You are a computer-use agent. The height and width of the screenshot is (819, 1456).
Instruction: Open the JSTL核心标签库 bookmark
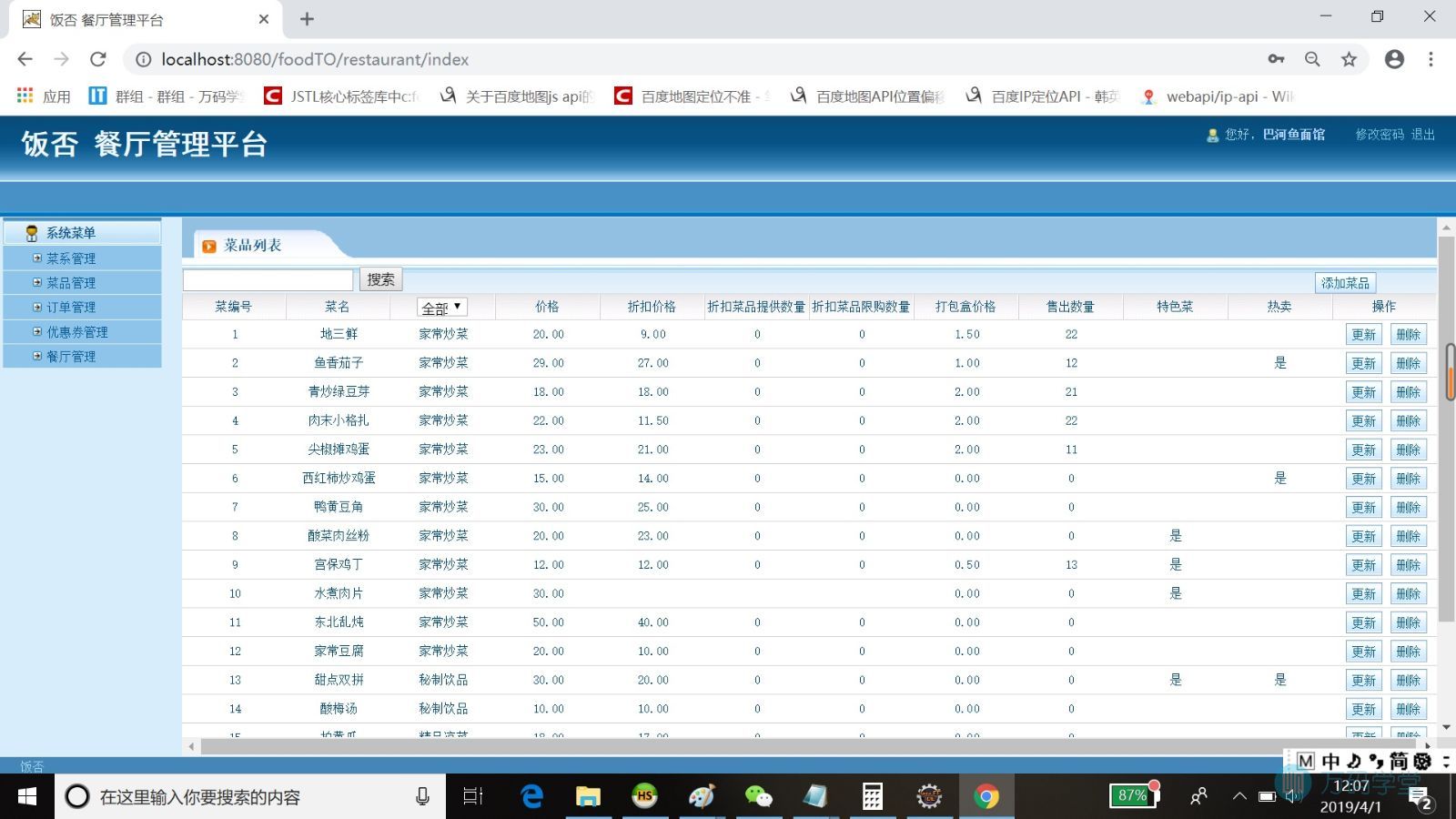341,96
